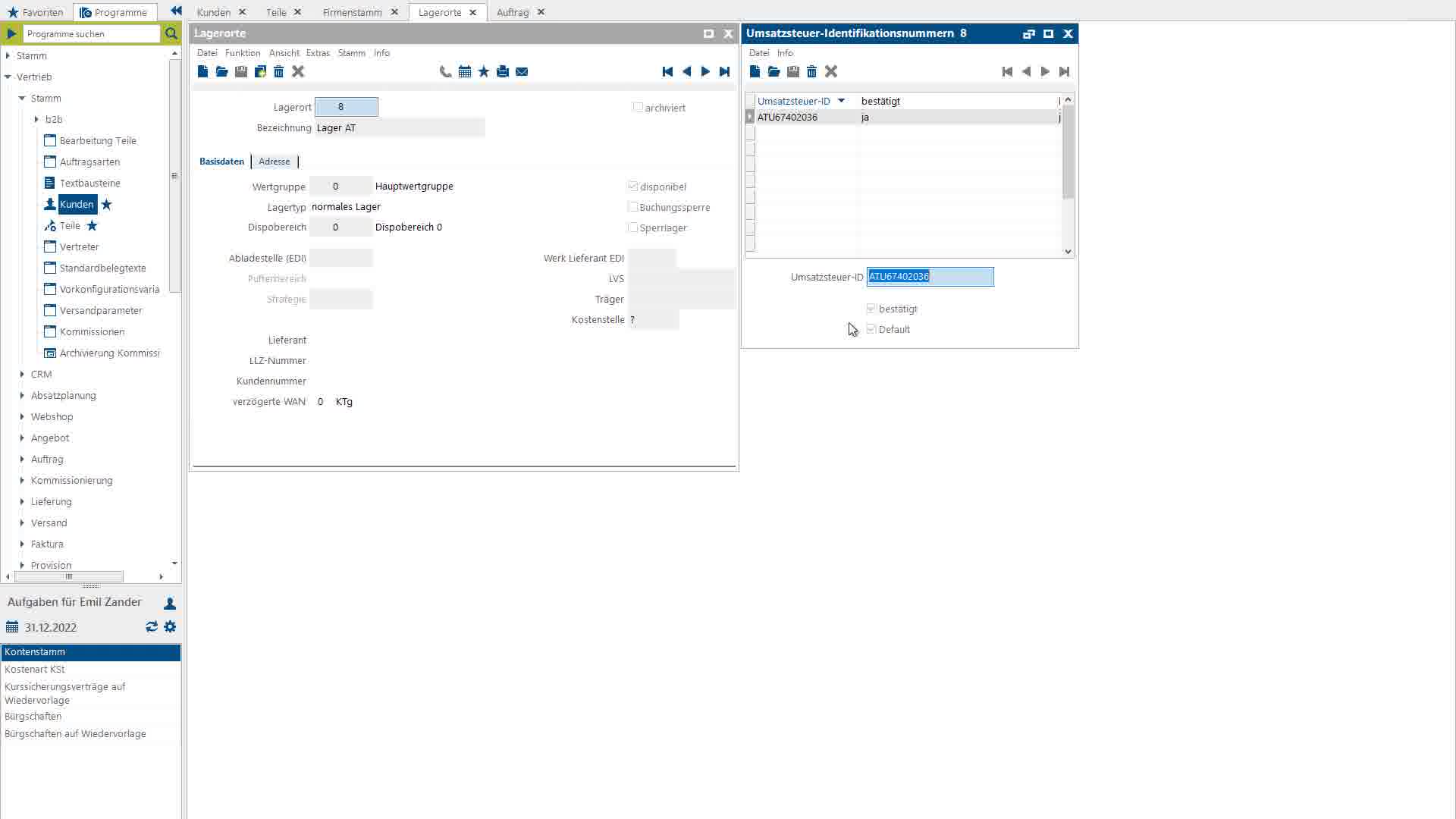Go to next record in Lagerorte
Viewport: 1456px width, 819px height.
click(x=705, y=71)
